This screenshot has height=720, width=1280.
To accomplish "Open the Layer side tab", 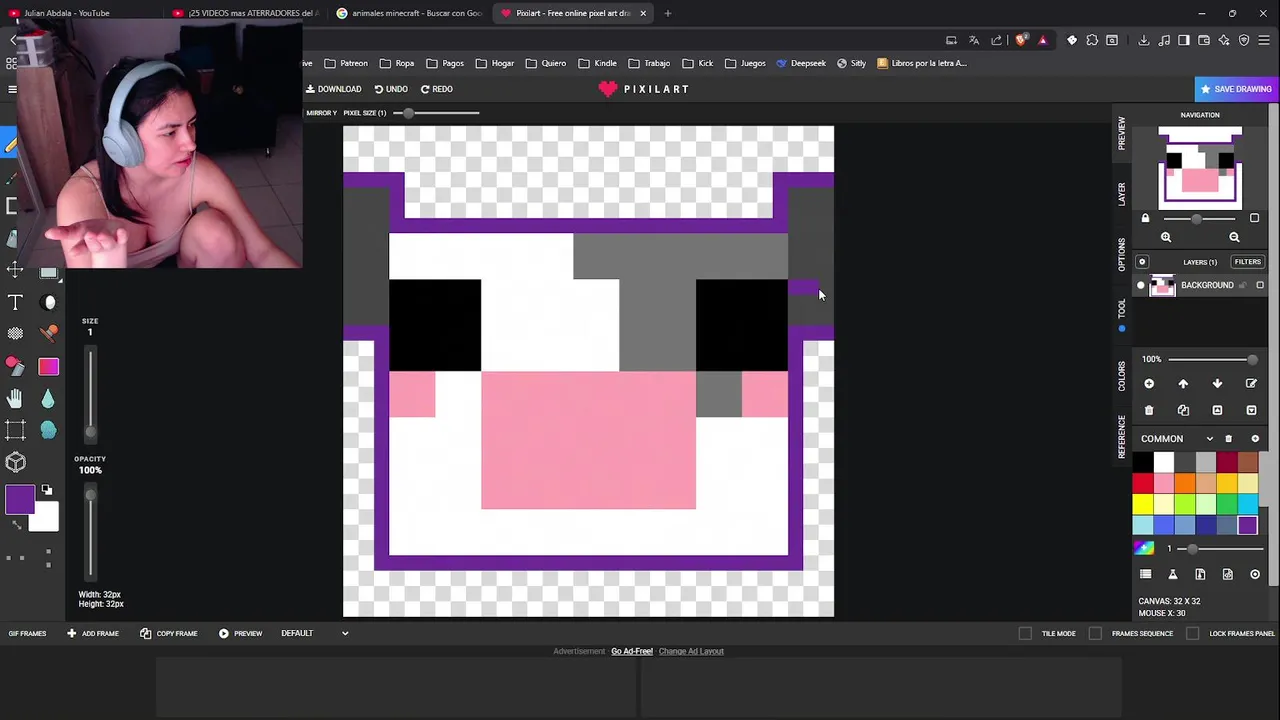I will pyautogui.click(x=1122, y=194).
